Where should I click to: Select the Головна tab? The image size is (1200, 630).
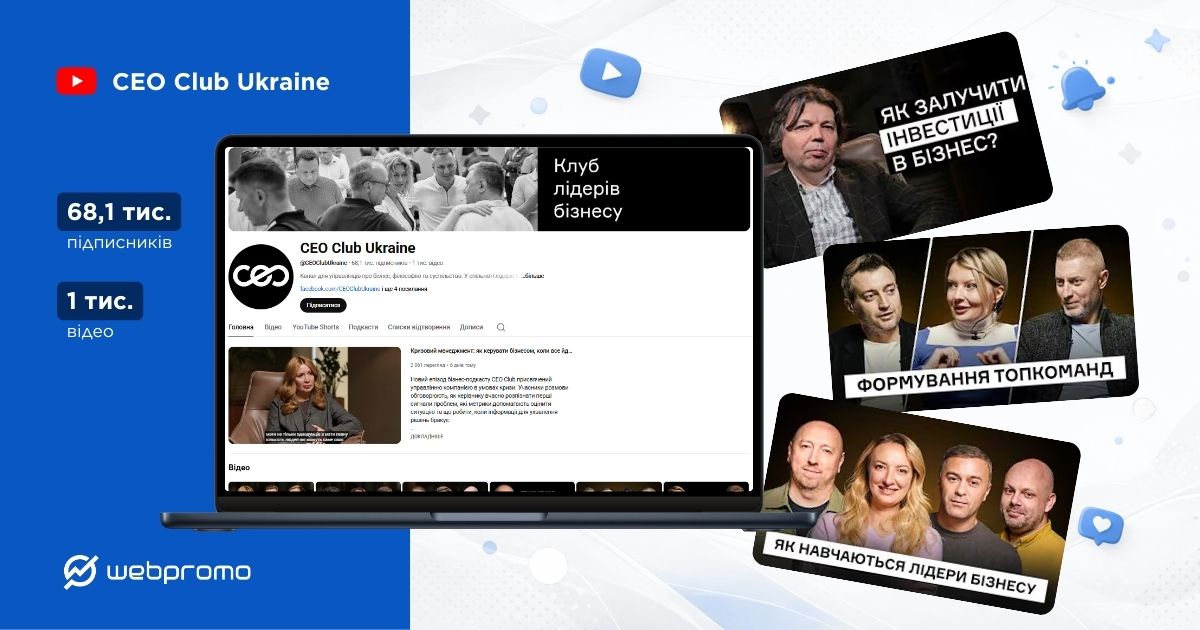tap(241, 327)
